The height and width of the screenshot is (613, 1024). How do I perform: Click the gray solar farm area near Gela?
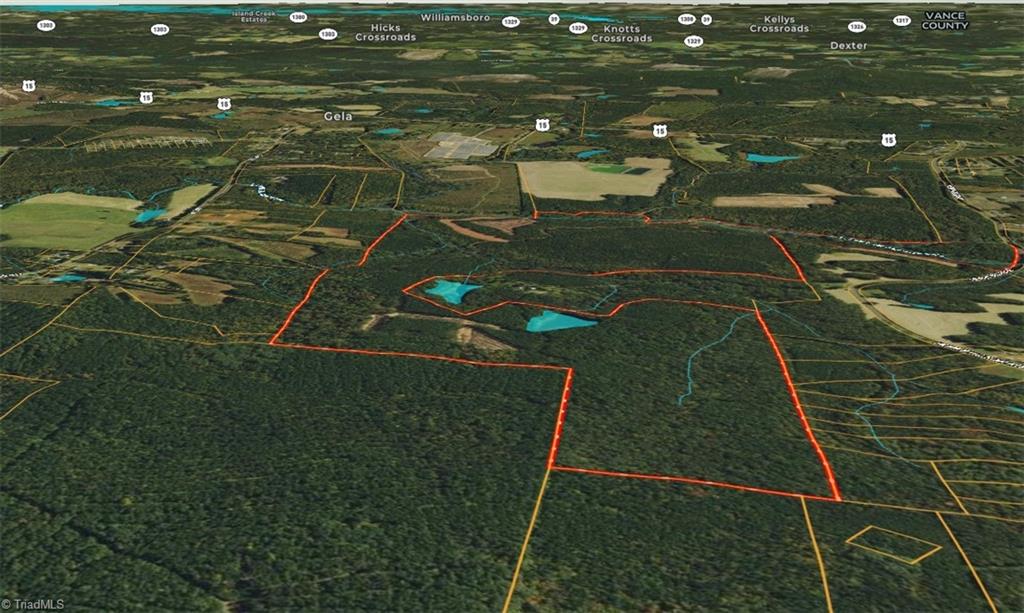coord(461,146)
